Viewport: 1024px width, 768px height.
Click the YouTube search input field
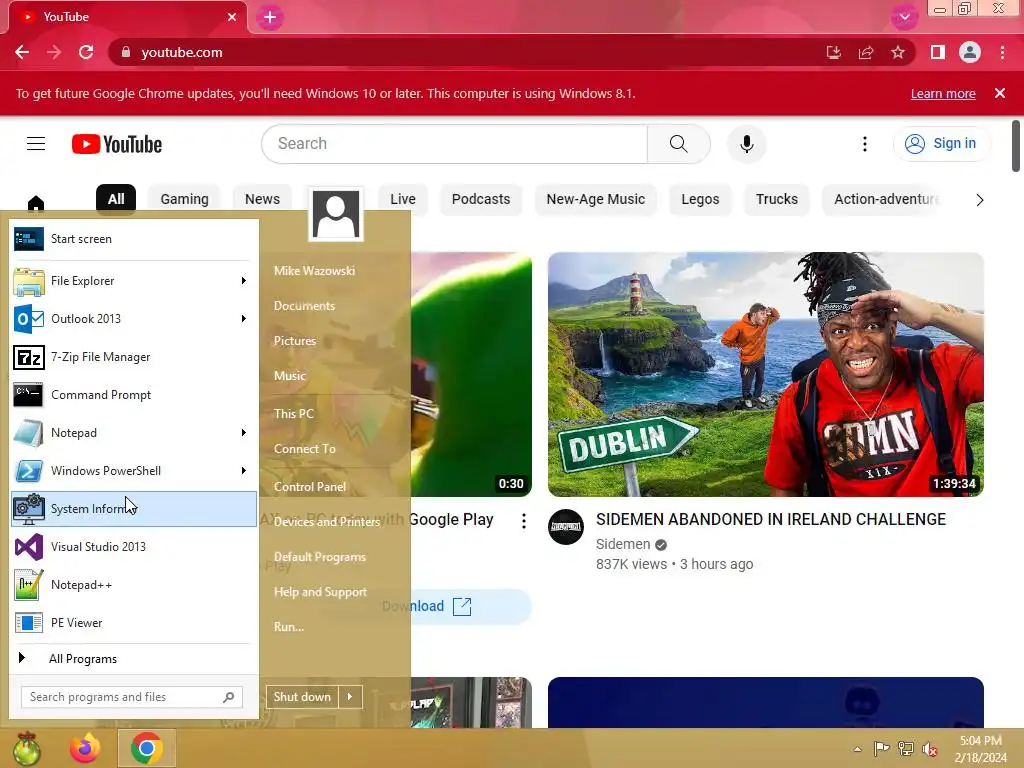[455, 144]
